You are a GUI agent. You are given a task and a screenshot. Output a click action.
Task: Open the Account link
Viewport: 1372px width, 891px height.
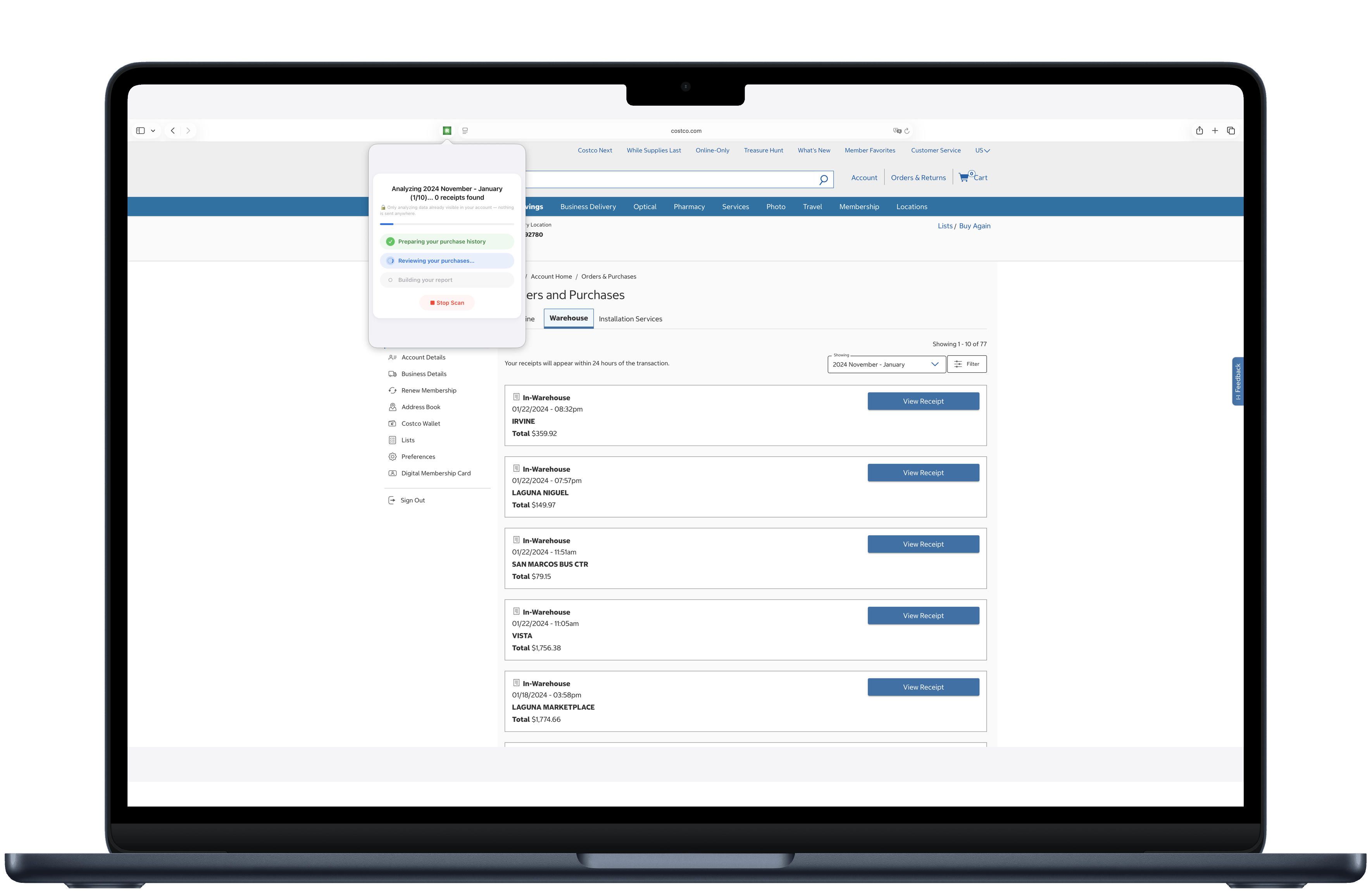864,177
